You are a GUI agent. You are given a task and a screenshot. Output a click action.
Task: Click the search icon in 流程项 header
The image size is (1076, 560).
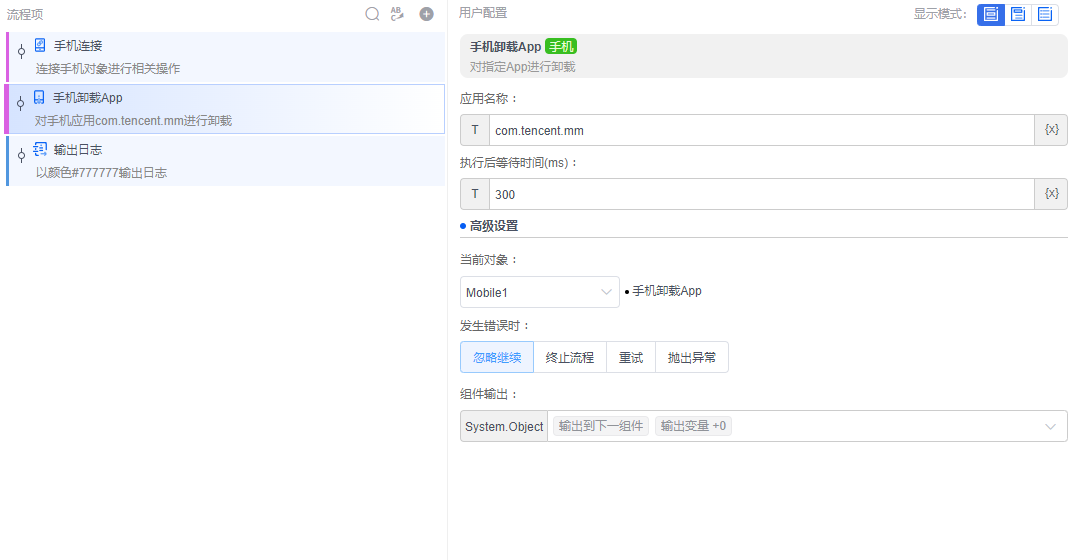point(372,14)
